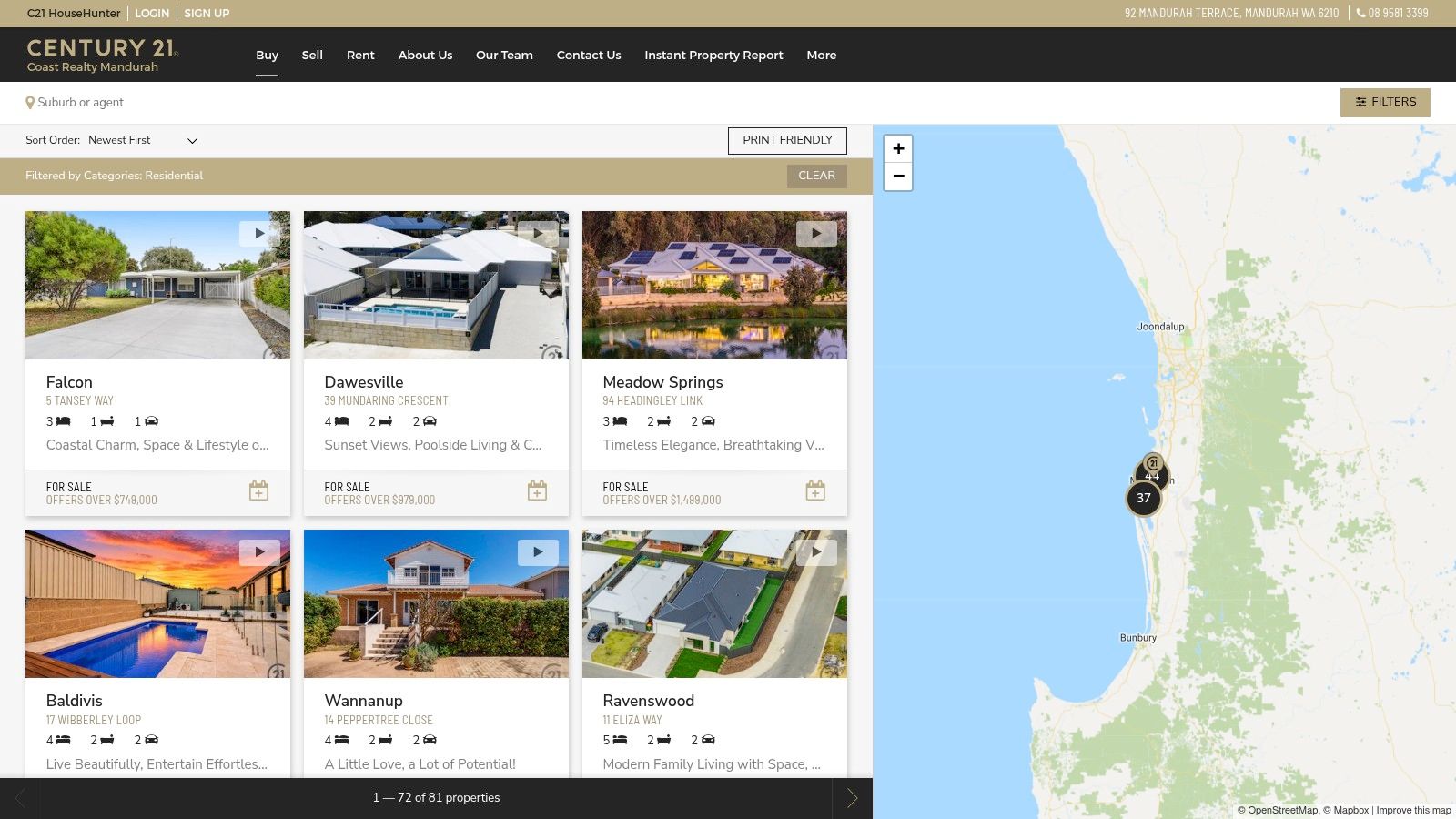Play video on the Meadow Springs listing
Viewport: 1456px width, 819px height.
816,234
